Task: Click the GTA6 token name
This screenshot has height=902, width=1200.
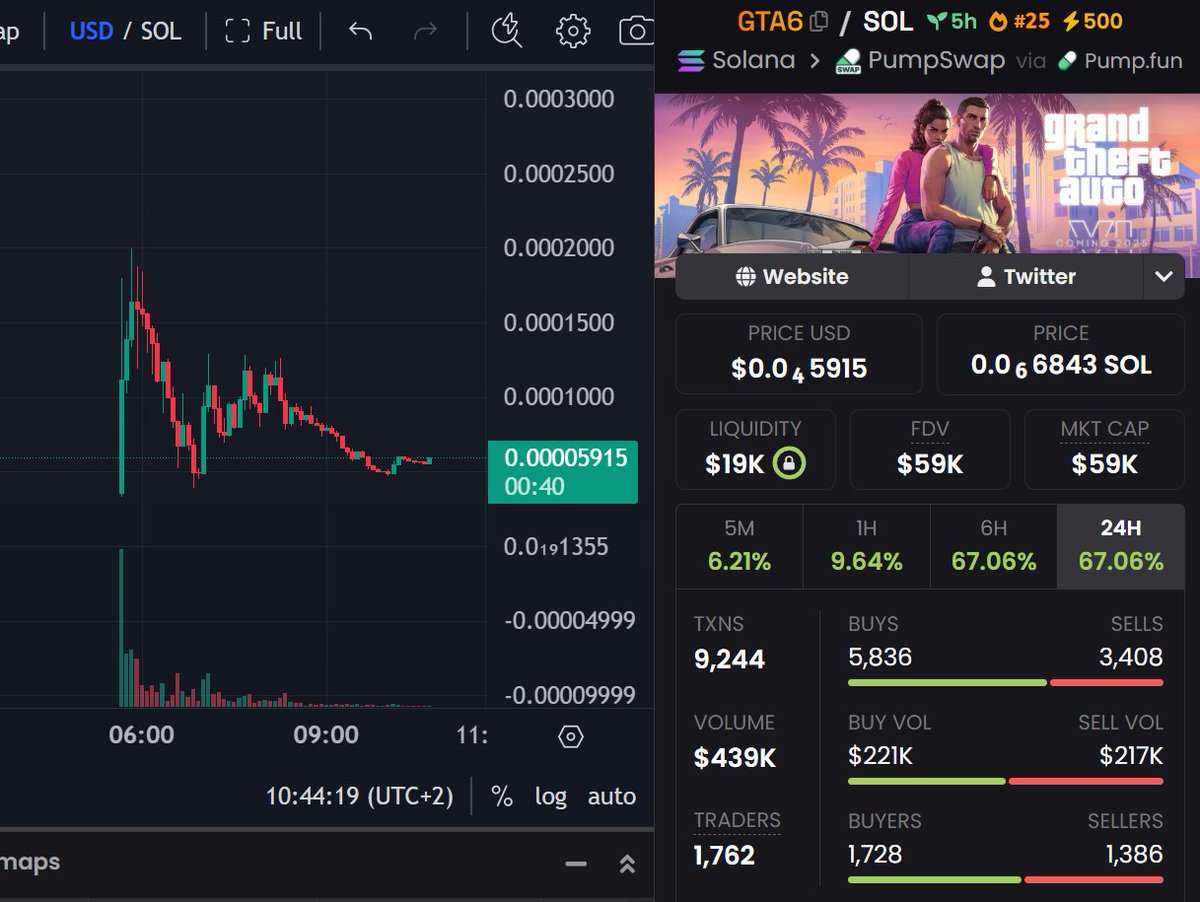Action: pyautogui.click(x=771, y=20)
